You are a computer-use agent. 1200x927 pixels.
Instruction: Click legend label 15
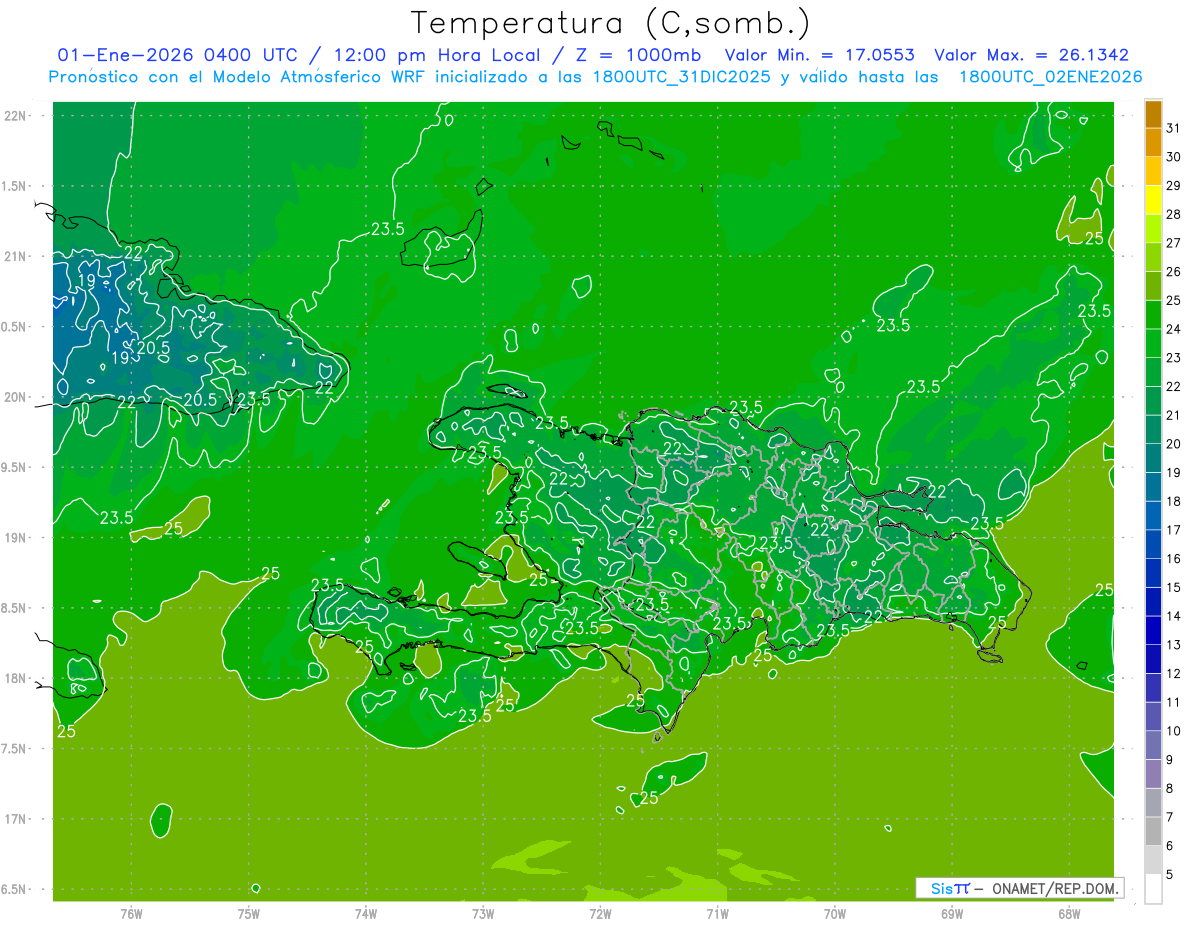point(1173,587)
